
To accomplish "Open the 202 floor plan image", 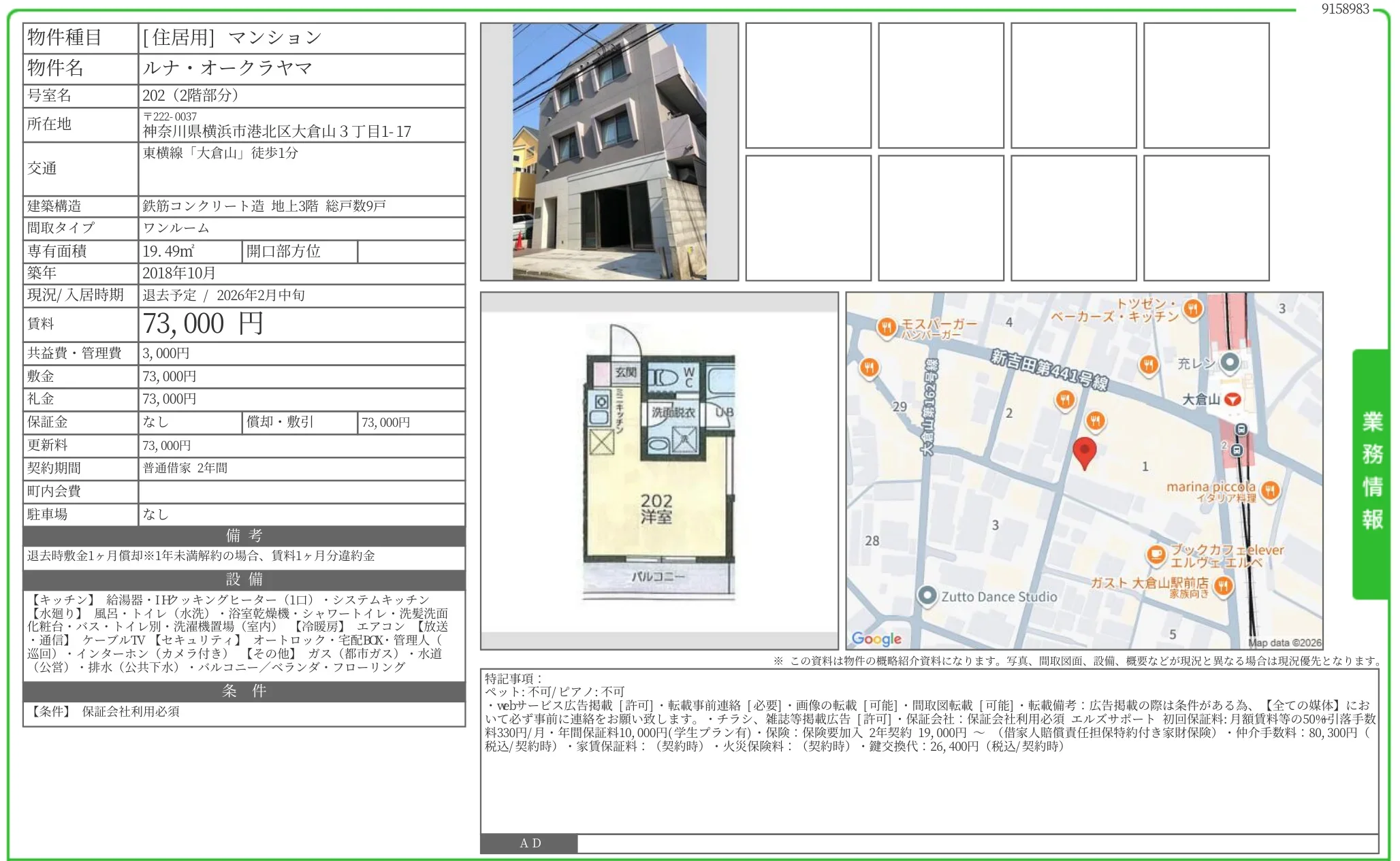I will pos(658,471).
